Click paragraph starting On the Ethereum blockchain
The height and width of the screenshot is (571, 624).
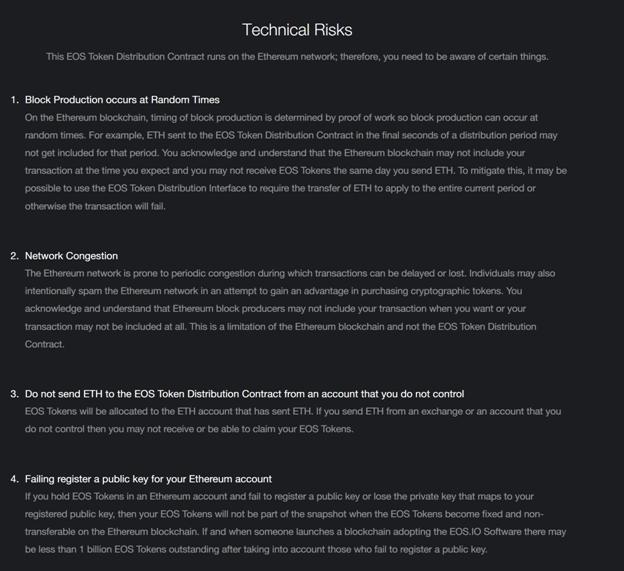(x=296, y=162)
